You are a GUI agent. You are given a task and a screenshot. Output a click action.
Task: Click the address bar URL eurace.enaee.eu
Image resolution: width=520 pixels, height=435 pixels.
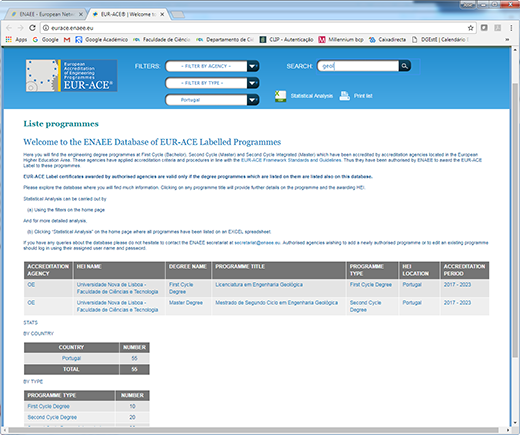72,28
